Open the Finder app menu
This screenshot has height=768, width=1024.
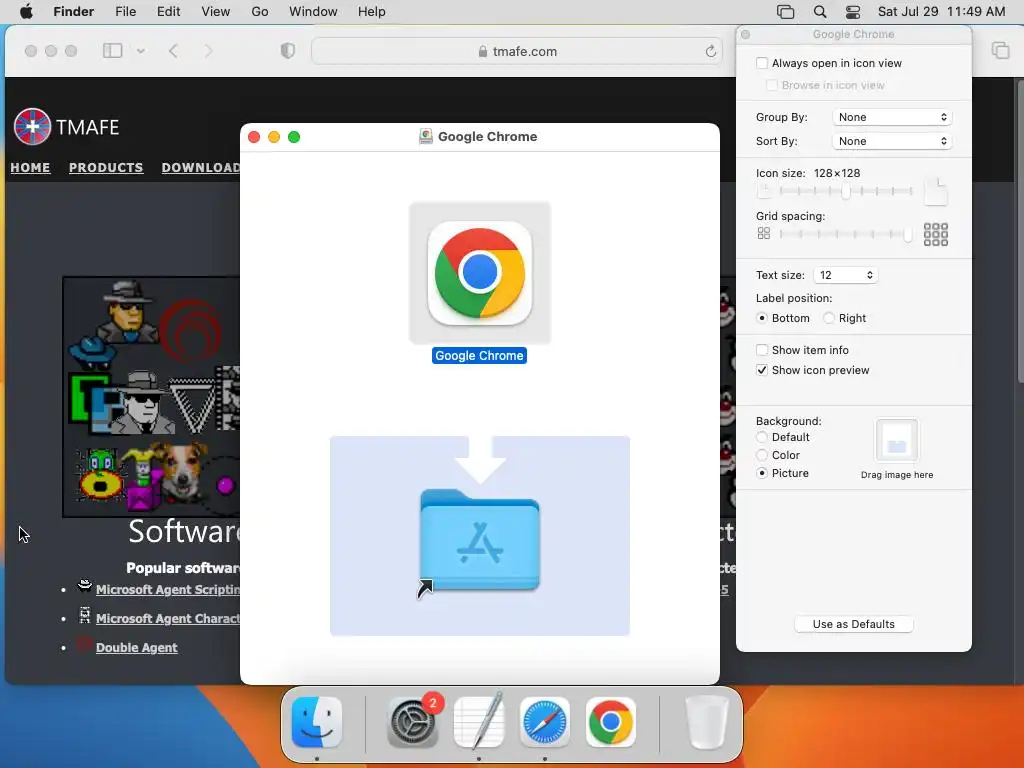coord(73,12)
